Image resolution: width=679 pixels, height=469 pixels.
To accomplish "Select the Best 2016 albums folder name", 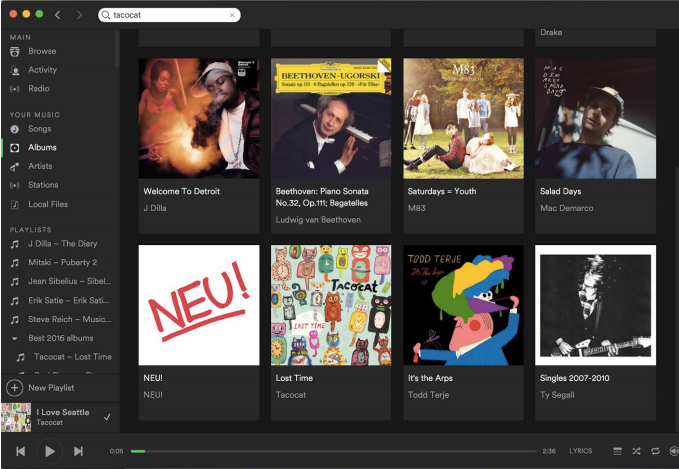I will point(61,338).
